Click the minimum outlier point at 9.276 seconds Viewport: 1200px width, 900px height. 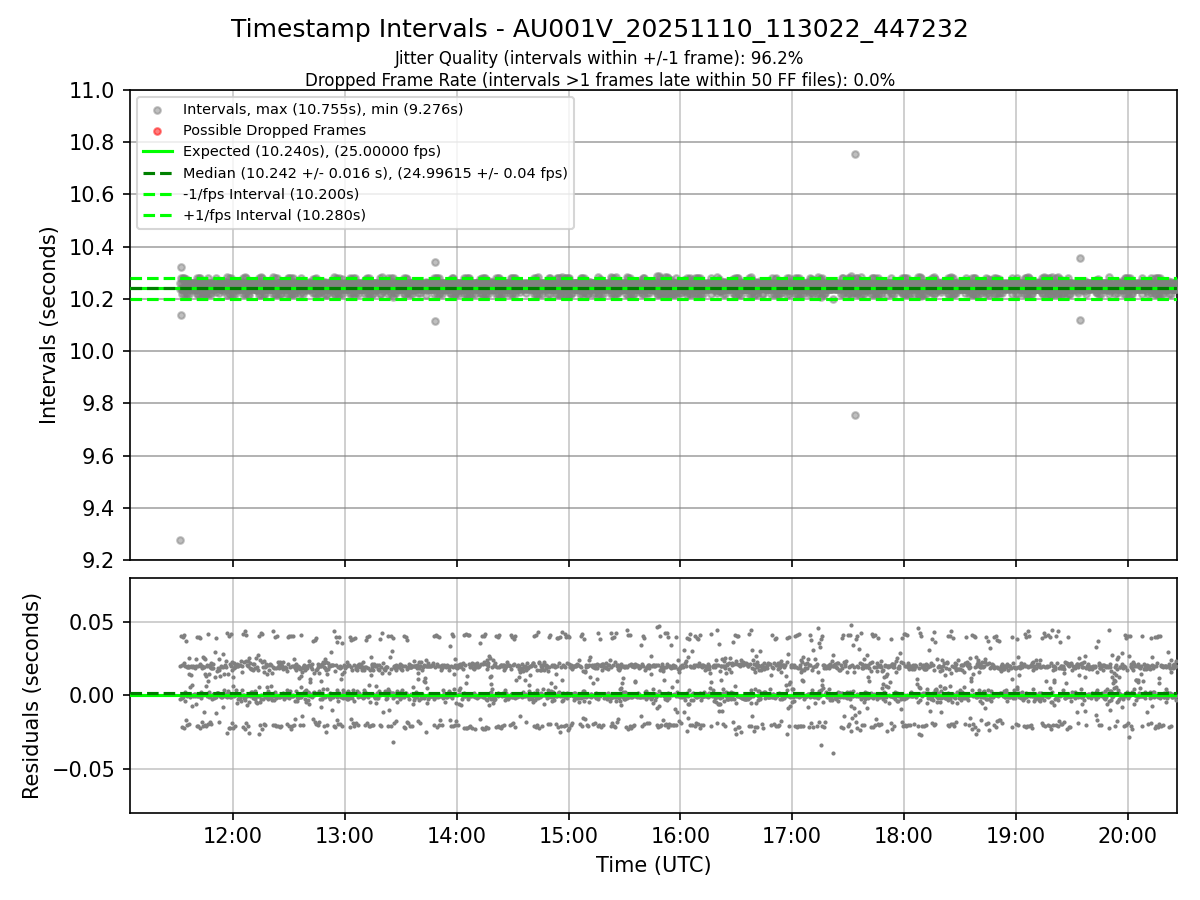180,540
